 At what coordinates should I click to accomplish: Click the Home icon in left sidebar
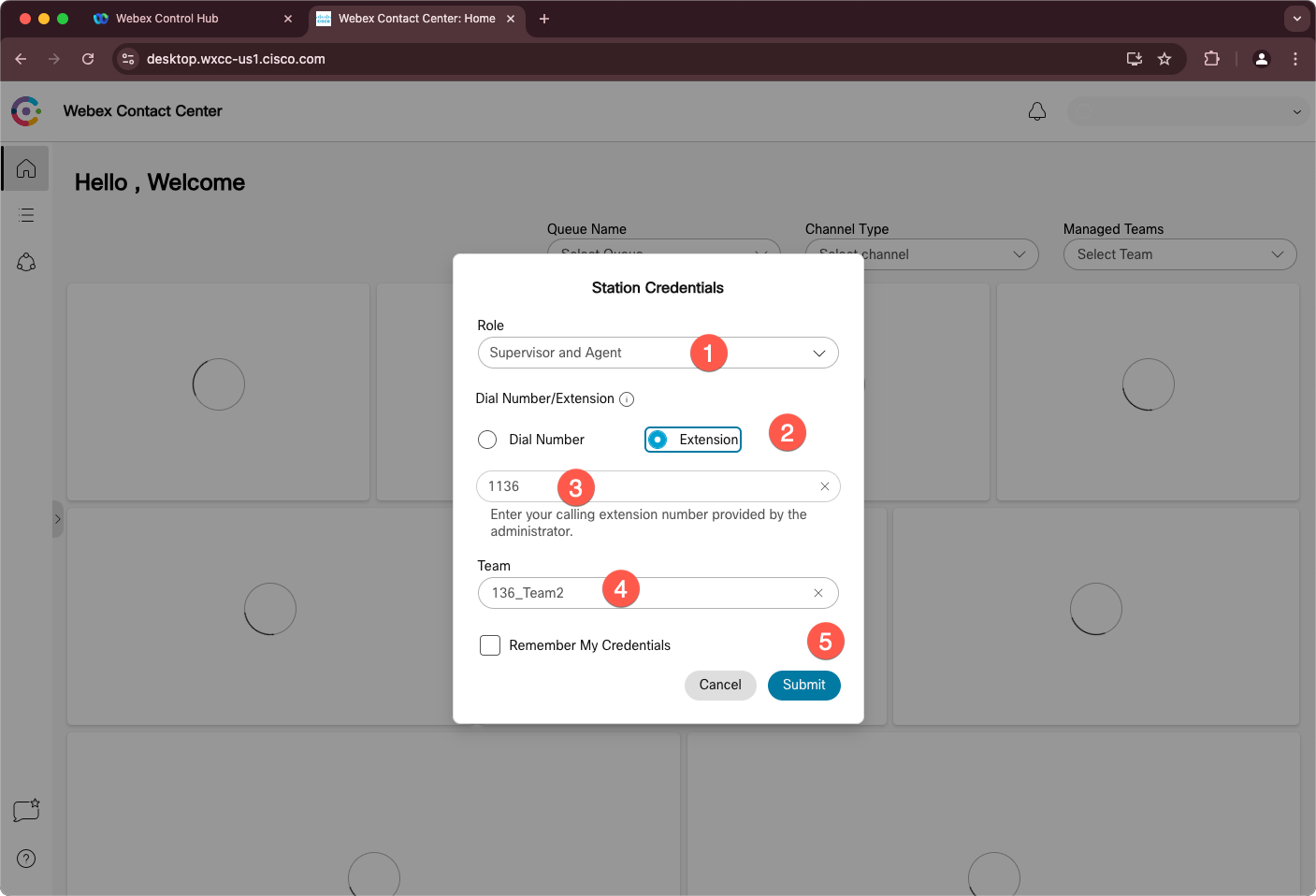pos(26,168)
